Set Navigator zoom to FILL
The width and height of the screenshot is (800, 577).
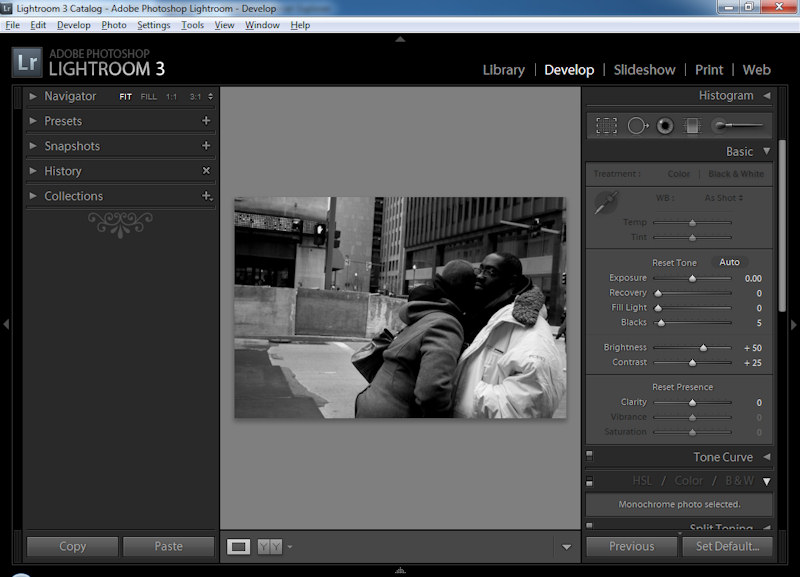tap(148, 96)
